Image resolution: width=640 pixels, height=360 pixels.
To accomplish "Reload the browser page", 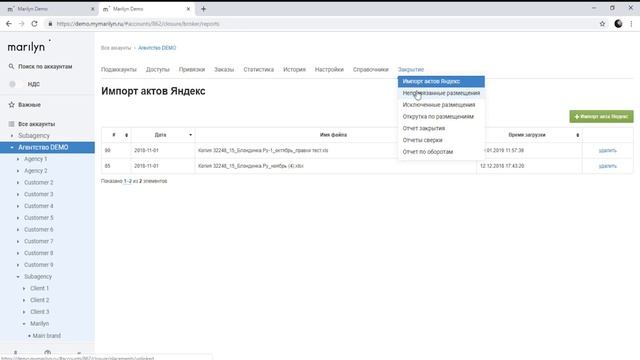I will pos(34,24).
